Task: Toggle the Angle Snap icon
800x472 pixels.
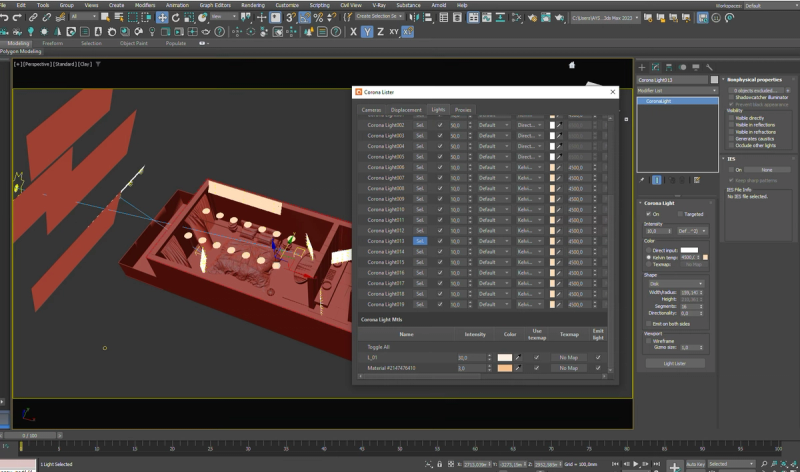Action: (x=305, y=18)
